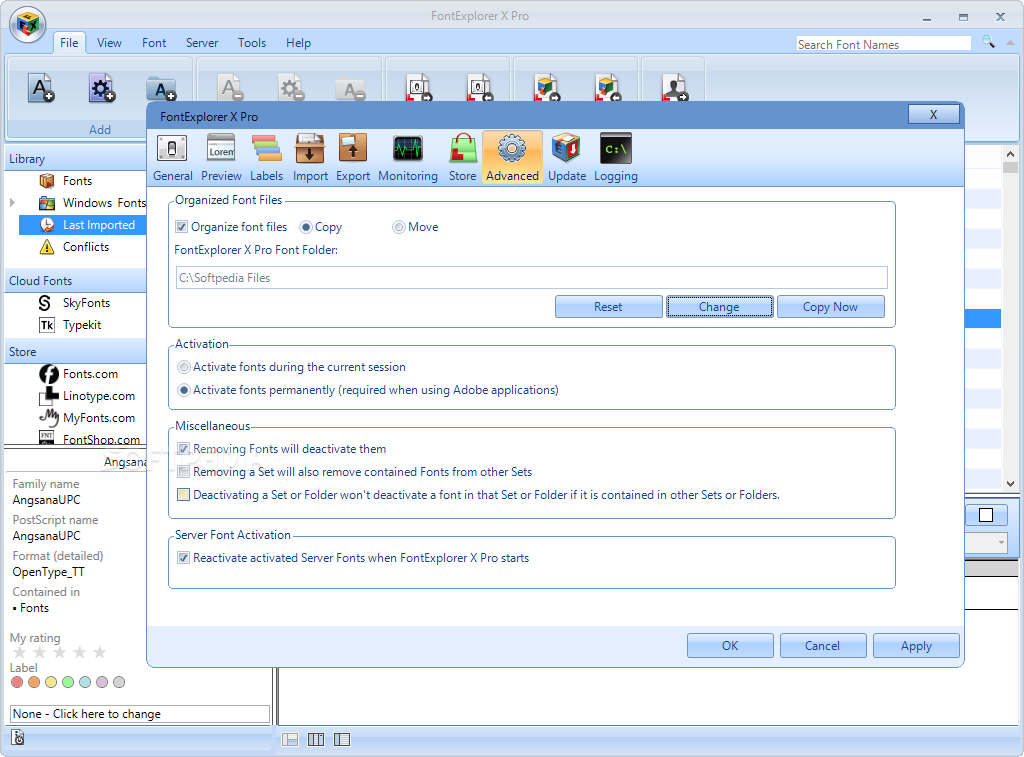Image resolution: width=1024 pixels, height=757 pixels.
Task: Click the Add Fonts ribbon icon
Action: tap(40, 88)
